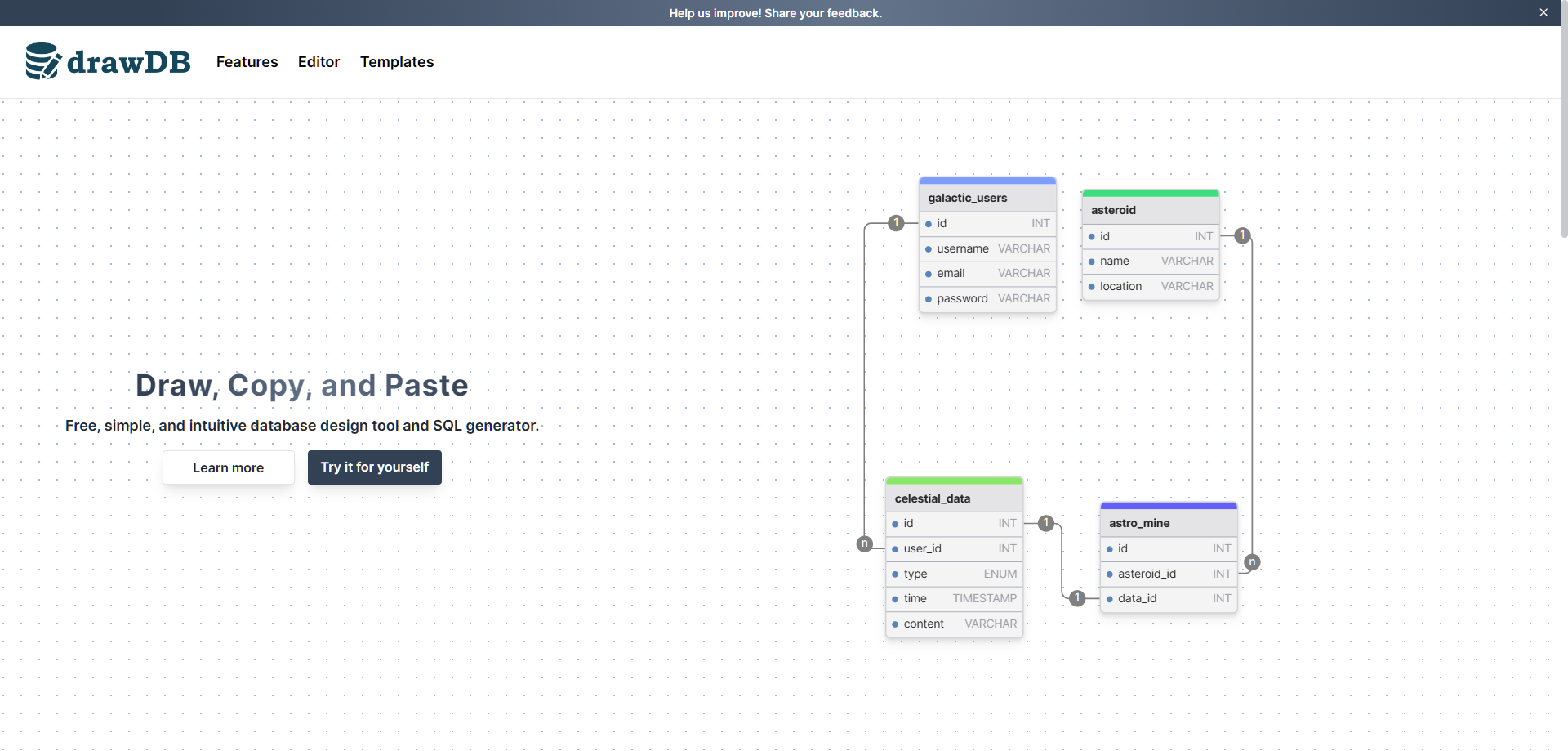Click the n marker beside astro_mine asteroid_id

[x=1252, y=562]
